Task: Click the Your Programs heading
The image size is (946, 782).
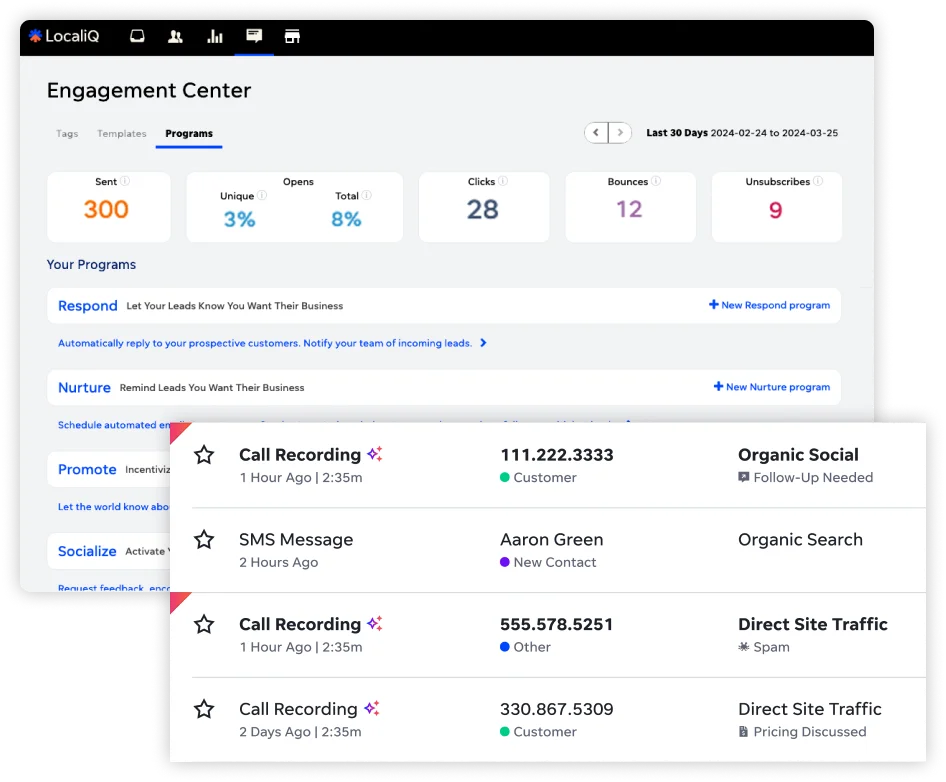Action: (91, 264)
